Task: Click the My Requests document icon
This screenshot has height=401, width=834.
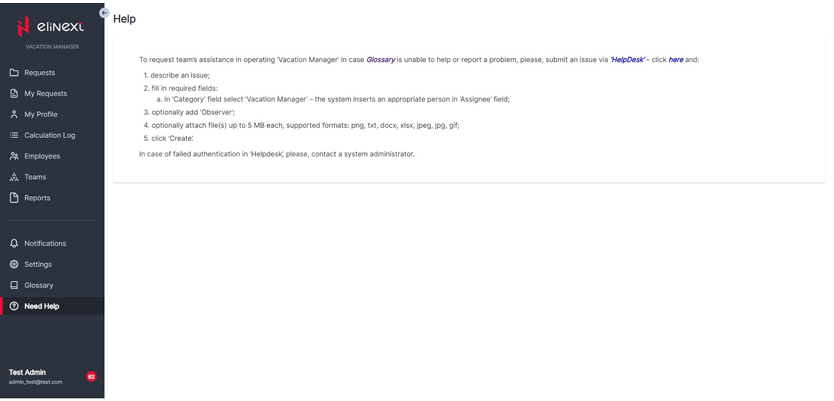Action: [x=14, y=93]
